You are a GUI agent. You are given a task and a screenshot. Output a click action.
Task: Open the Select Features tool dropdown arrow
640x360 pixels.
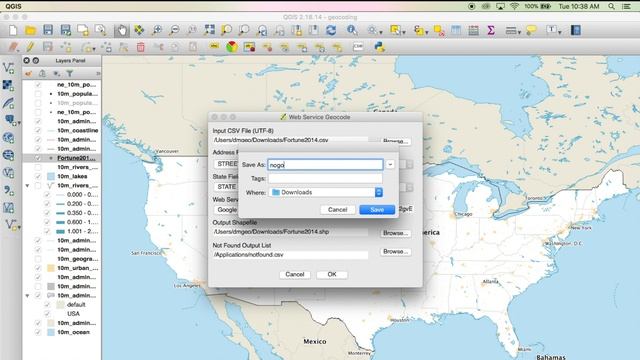pyautogui.click(x=403, y=32)
